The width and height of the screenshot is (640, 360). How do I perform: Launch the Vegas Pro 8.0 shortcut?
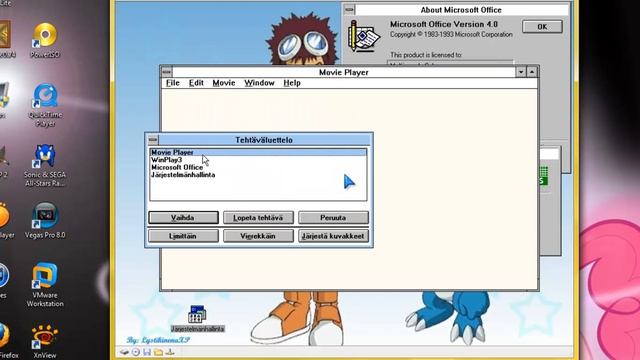coord(45,220)
